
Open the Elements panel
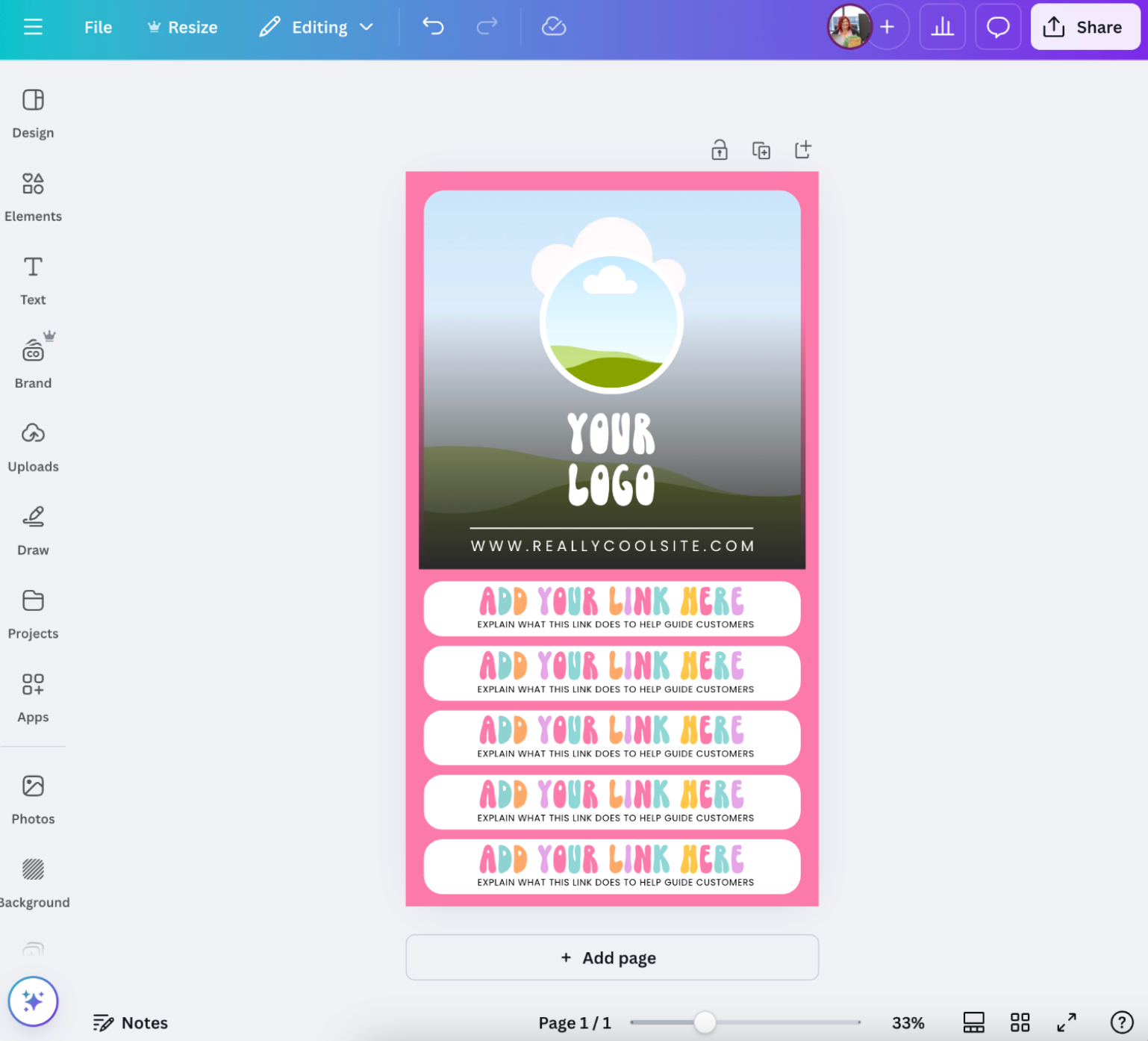33,196
